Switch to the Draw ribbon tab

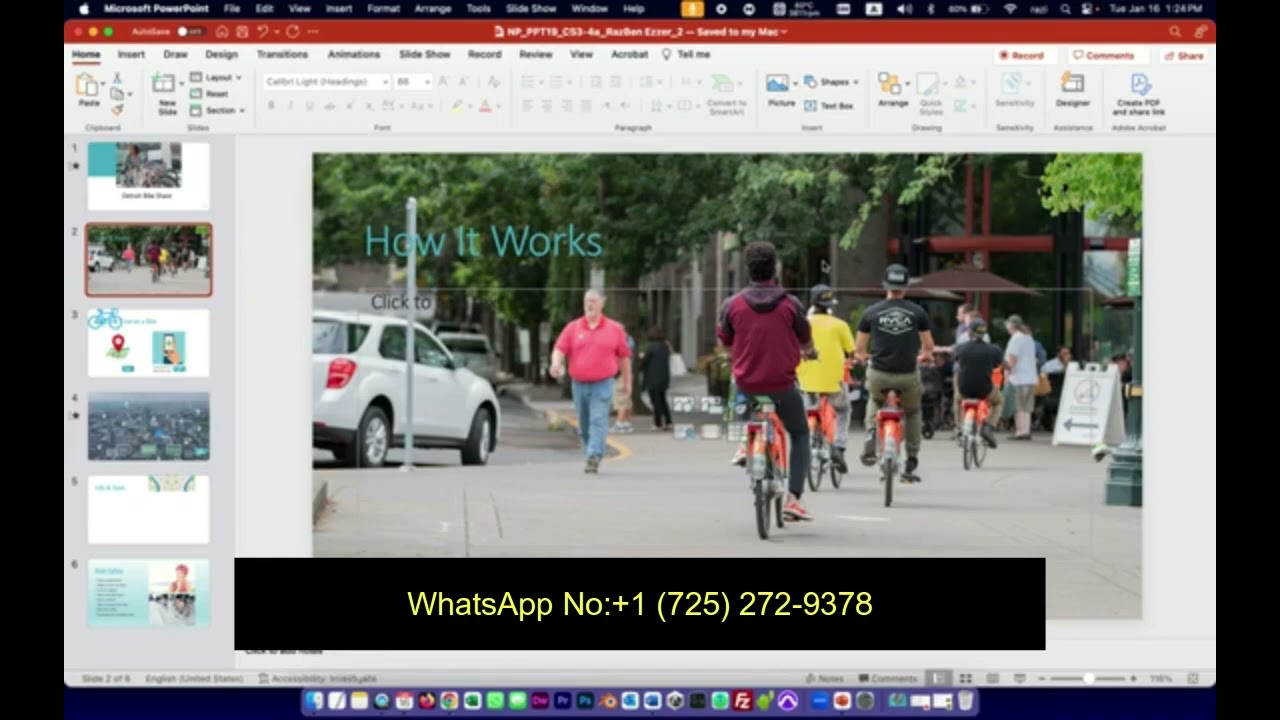click(x=175, y=55)
